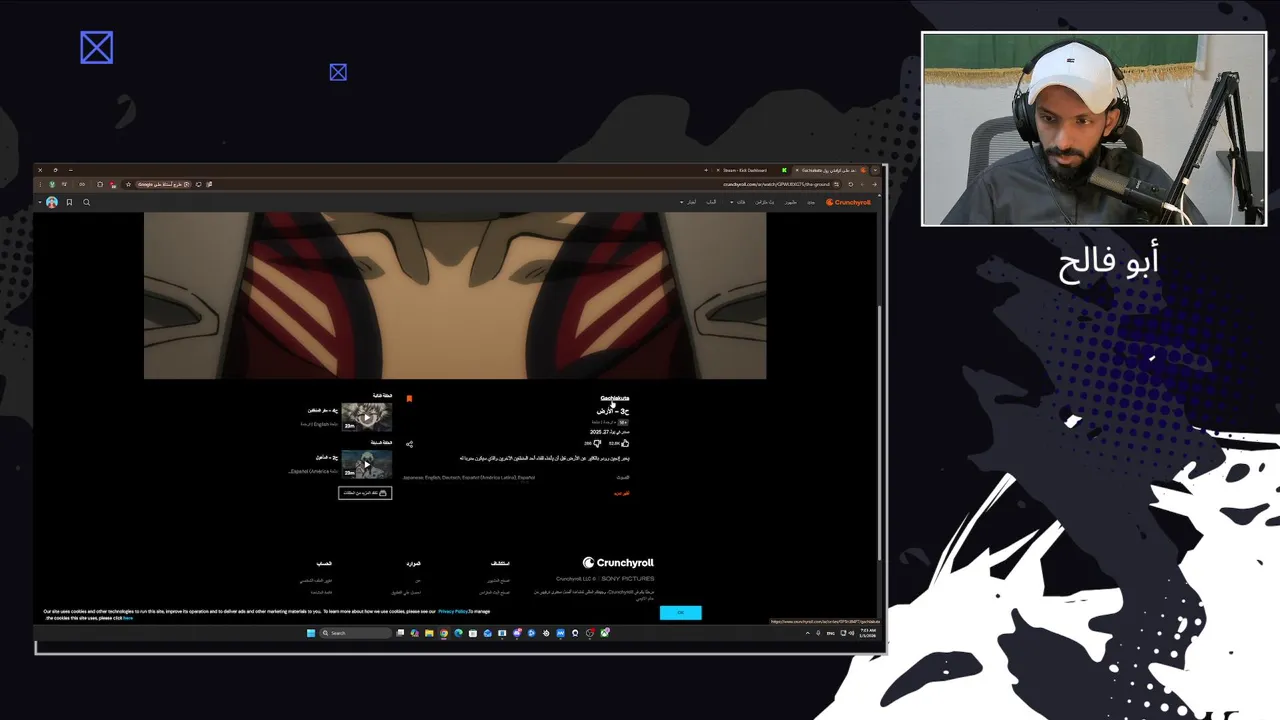Click the video player frame
The height and width of the screenshot is (720, 1280).
tap(455, 295)
